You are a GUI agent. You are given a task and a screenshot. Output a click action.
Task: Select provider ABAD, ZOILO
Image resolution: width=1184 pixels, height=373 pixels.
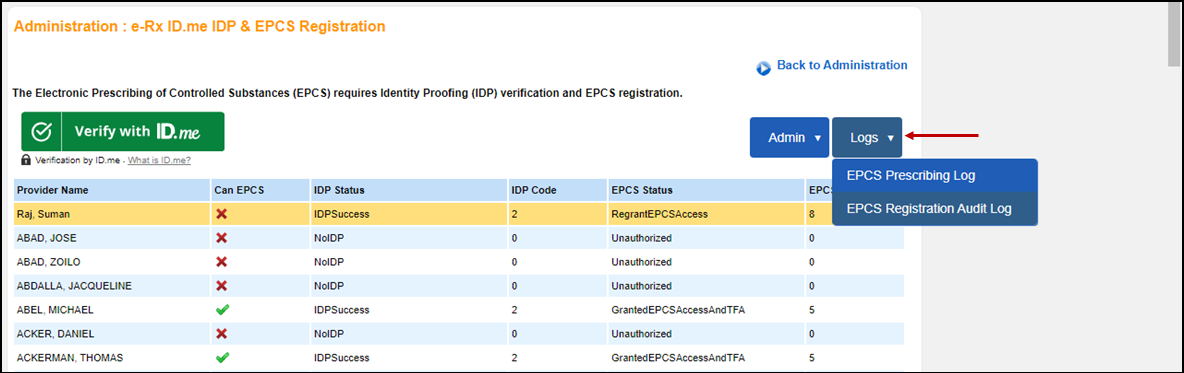coord(48,263)
